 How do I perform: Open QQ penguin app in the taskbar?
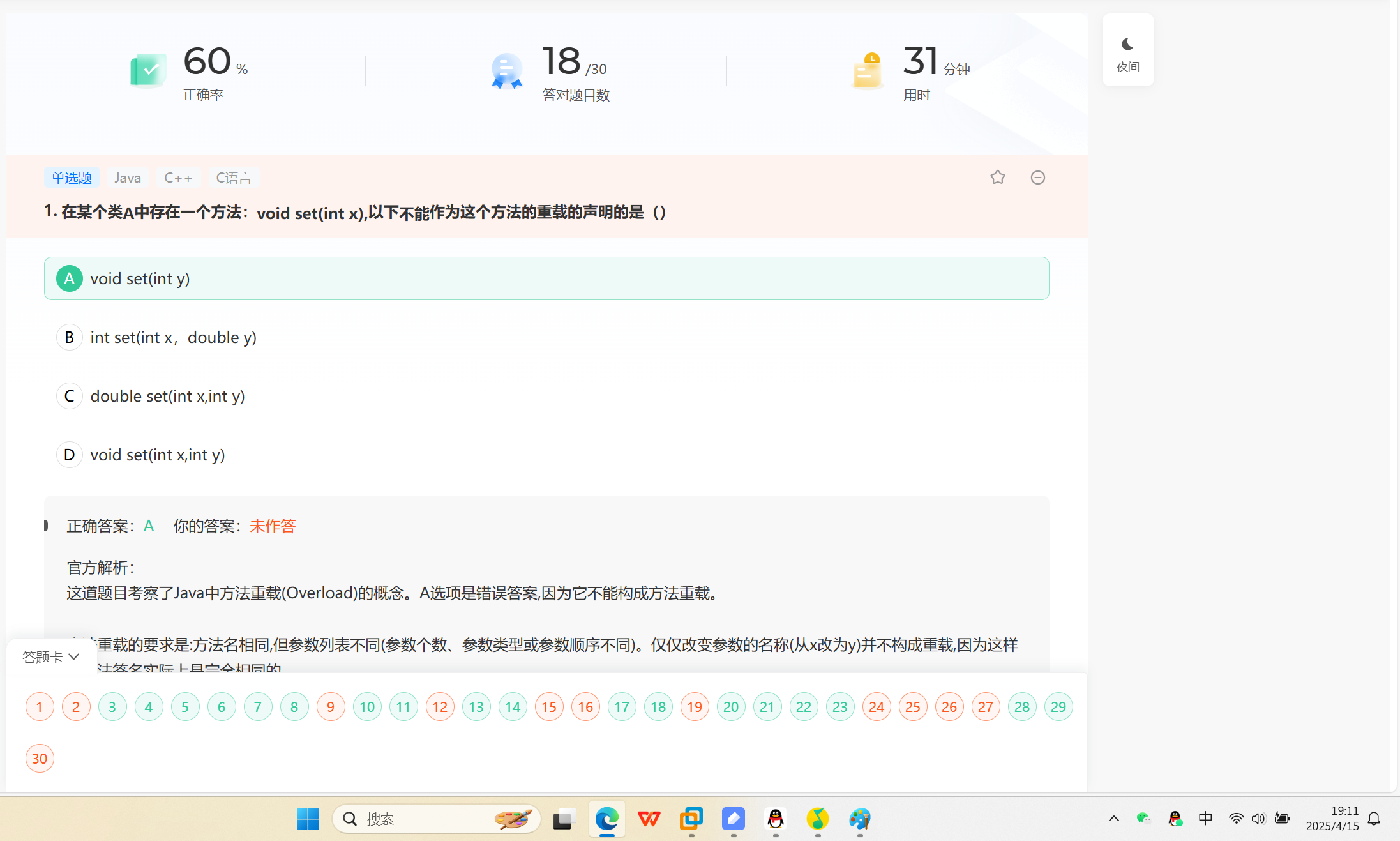click(775, 818)
